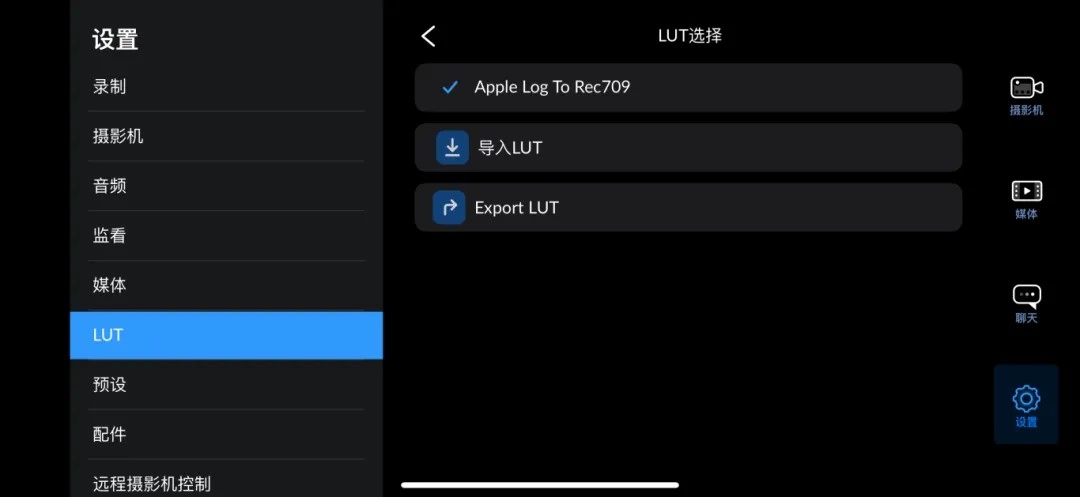Open the 预设 settings section

pos(110,385)
